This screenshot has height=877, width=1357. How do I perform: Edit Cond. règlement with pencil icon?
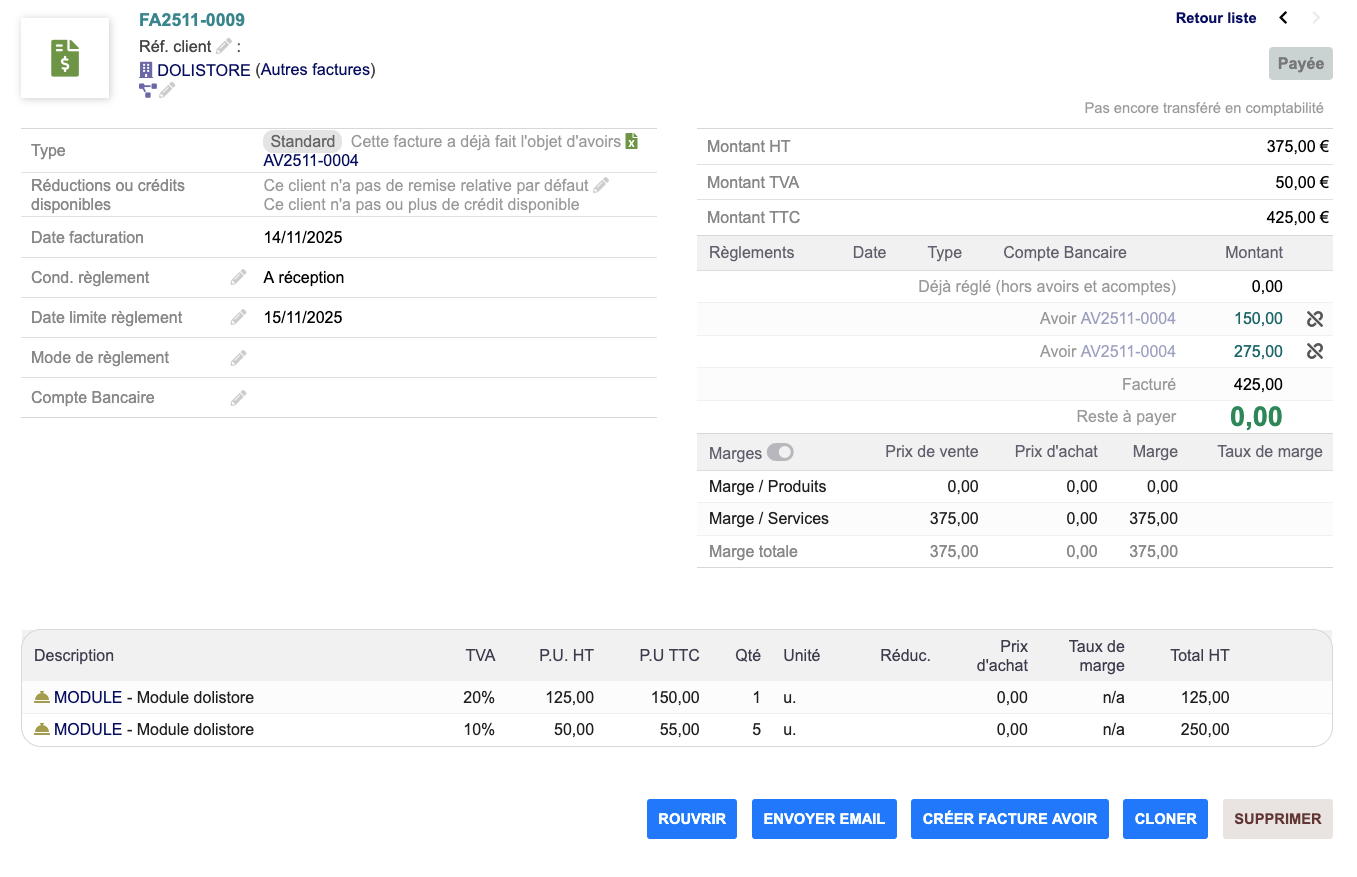tap(238, 278)
